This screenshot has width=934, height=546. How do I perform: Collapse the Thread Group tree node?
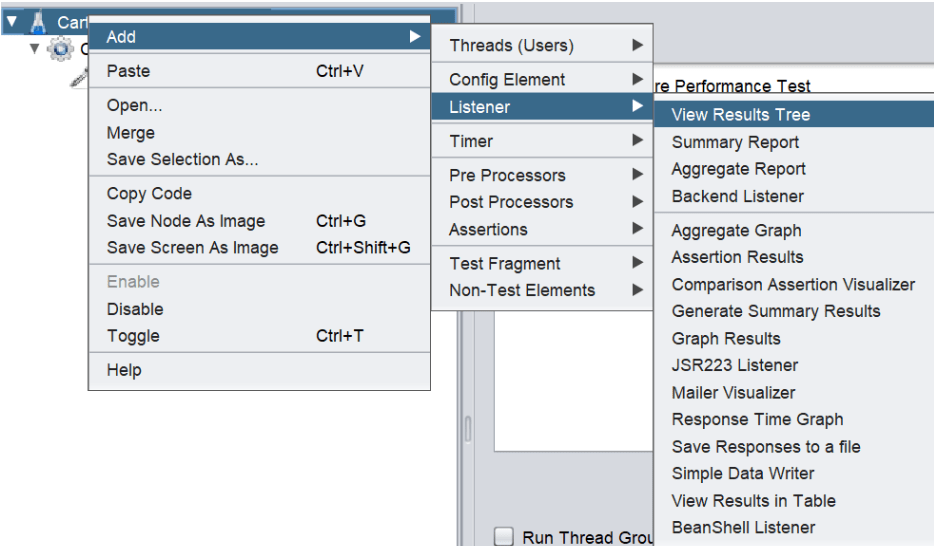pos(35,48)
